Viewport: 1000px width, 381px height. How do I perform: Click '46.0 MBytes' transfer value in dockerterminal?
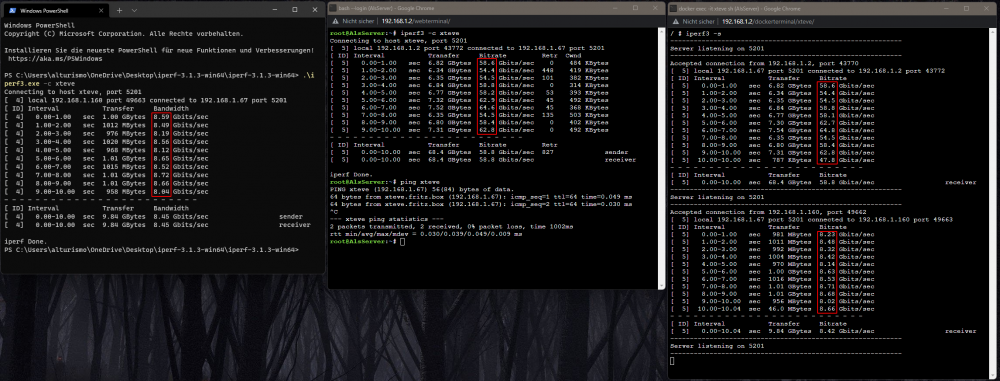tap(791, 308)
